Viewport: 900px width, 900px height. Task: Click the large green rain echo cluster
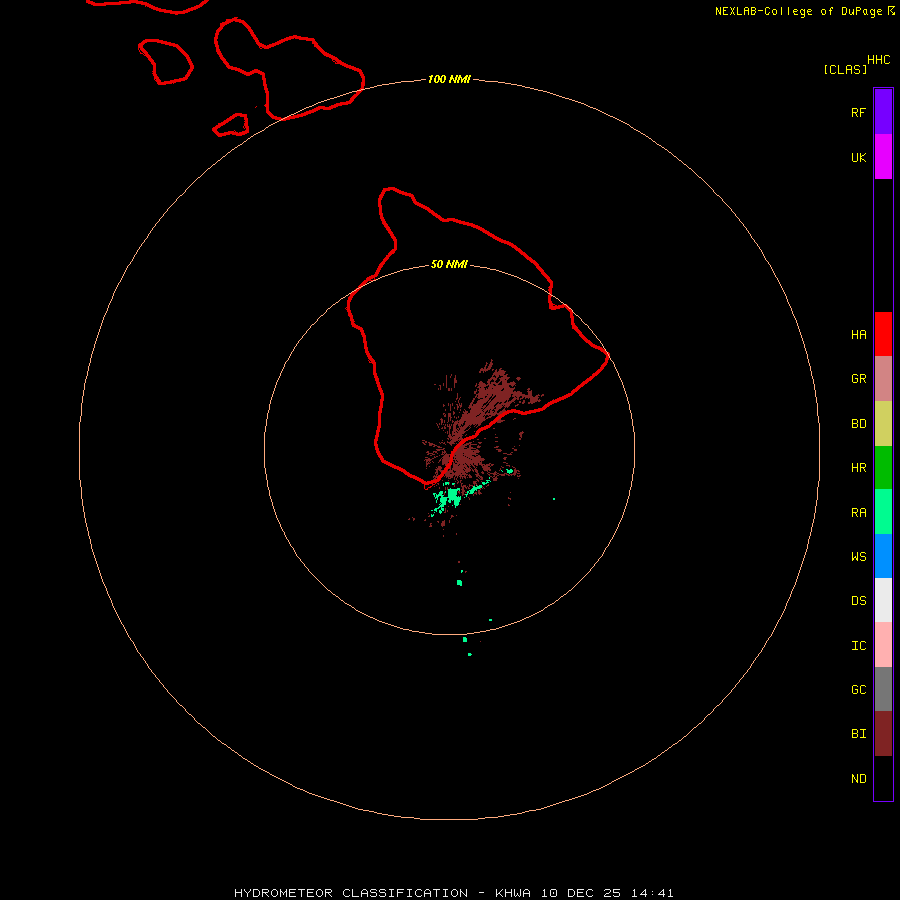coord(448,497)
